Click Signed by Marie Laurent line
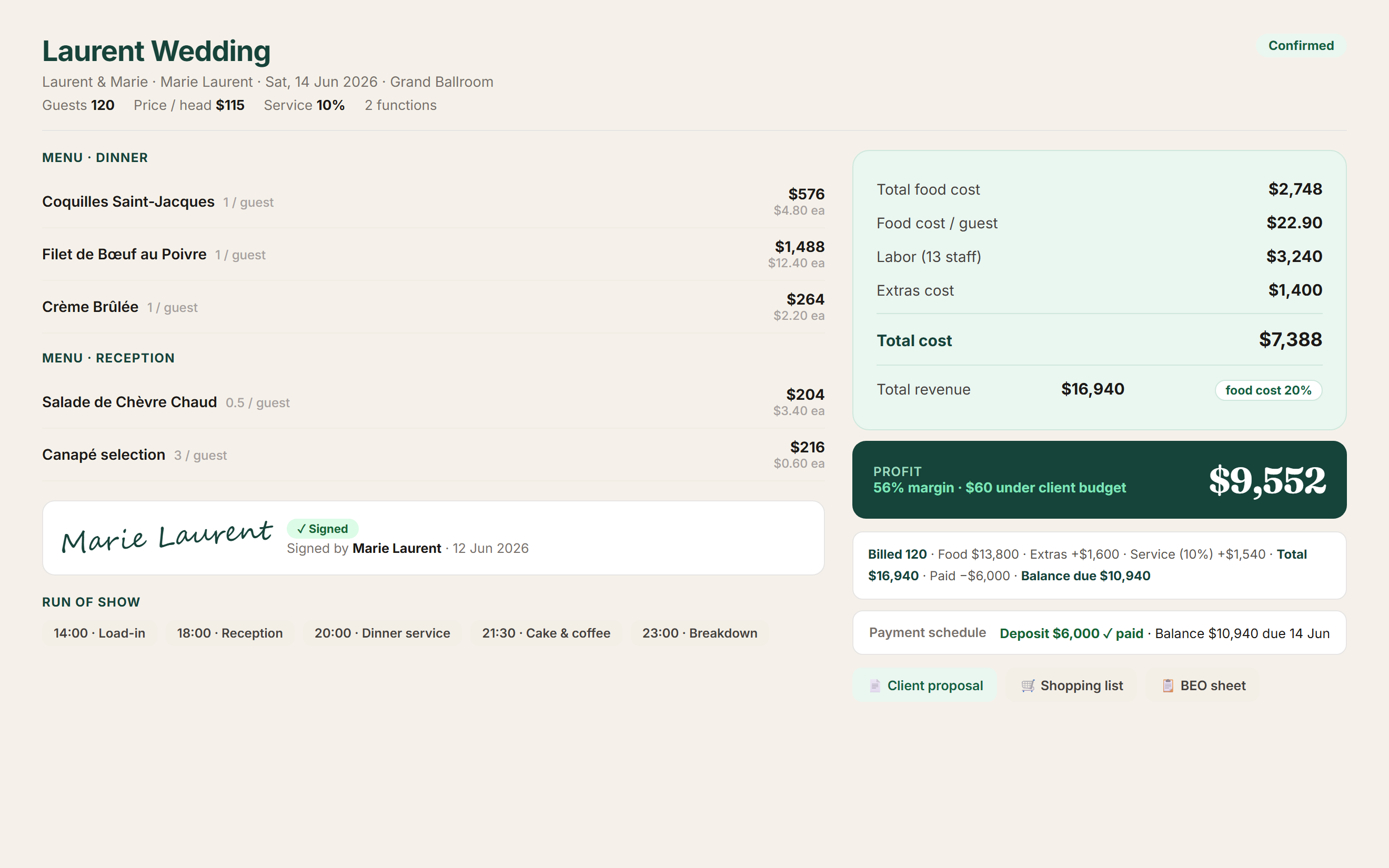1389x868 pixels. (x=408, y=548)
